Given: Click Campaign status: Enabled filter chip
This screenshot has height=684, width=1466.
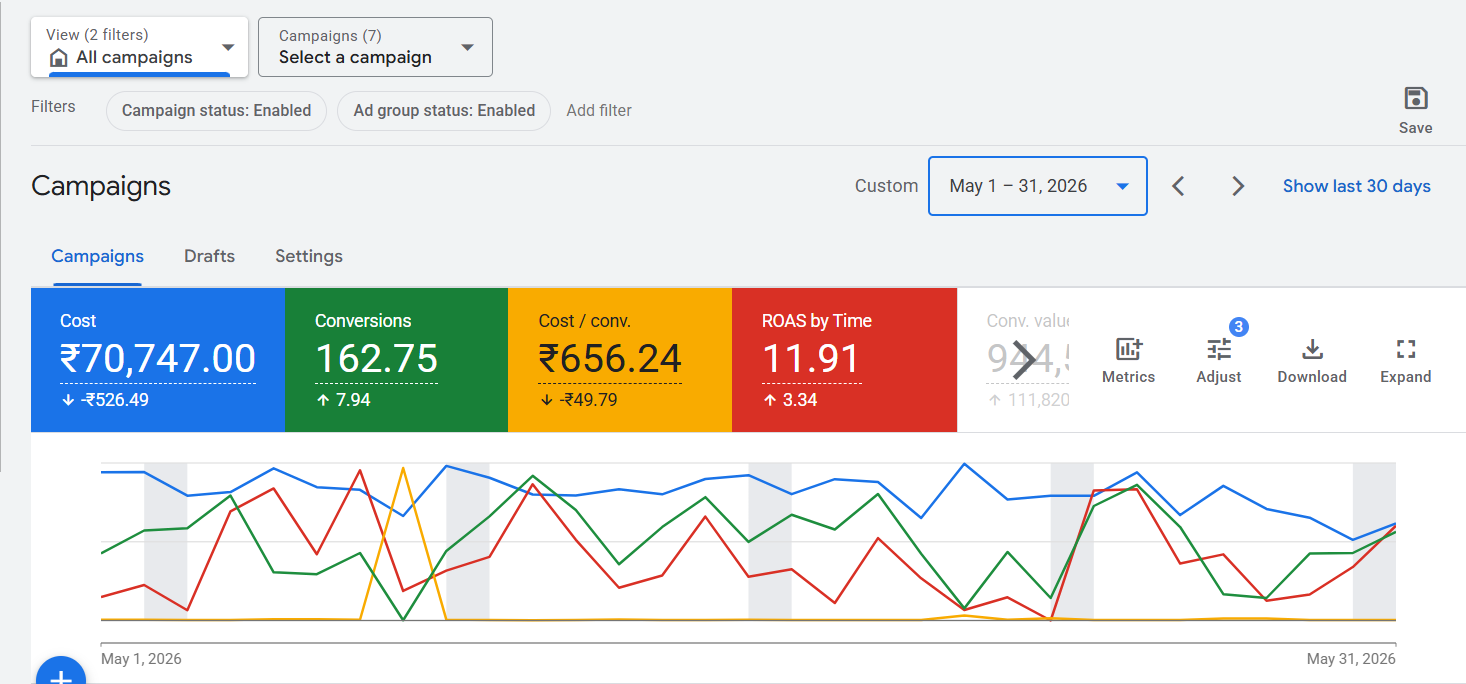Looking at the screenshot, I should [x=216, y=111].
